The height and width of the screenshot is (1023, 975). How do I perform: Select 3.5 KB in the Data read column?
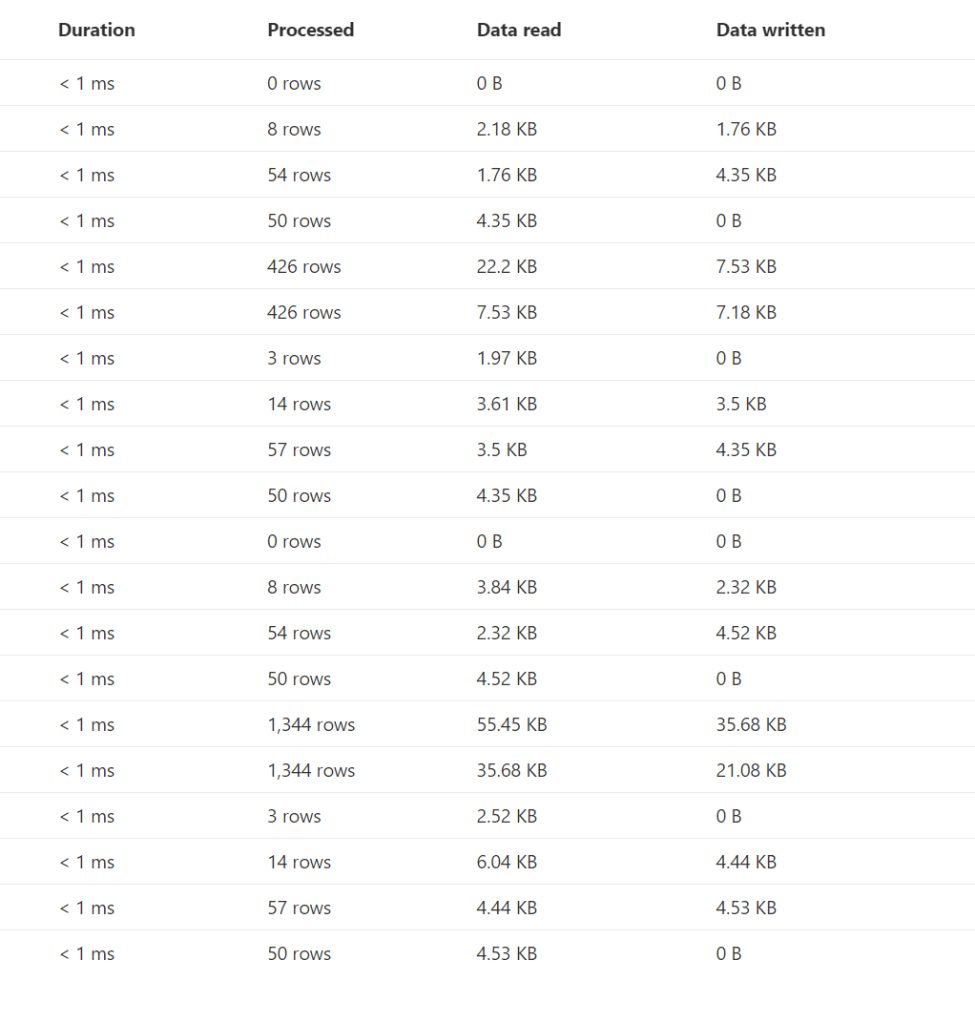point(501,450)
